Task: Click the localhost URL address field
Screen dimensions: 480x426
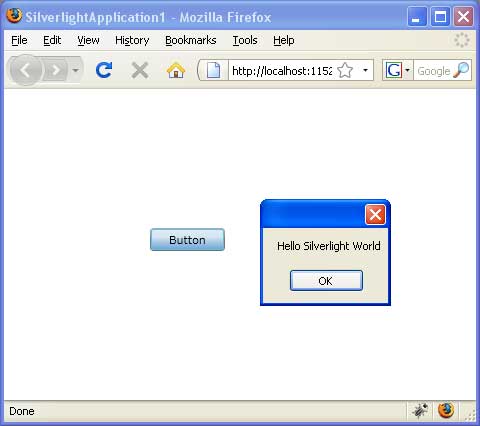Action: (x=282, y=71)
